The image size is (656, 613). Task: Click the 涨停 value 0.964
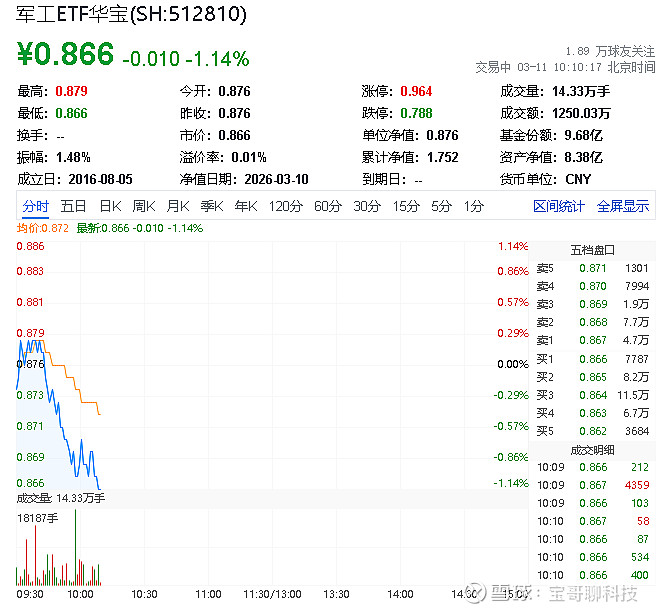[416, 91]
